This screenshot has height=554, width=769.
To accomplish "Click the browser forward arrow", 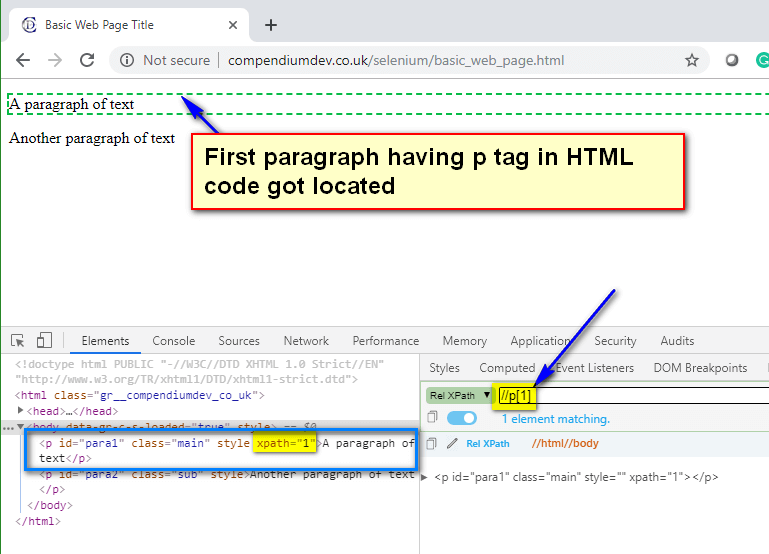I will 55,60.
